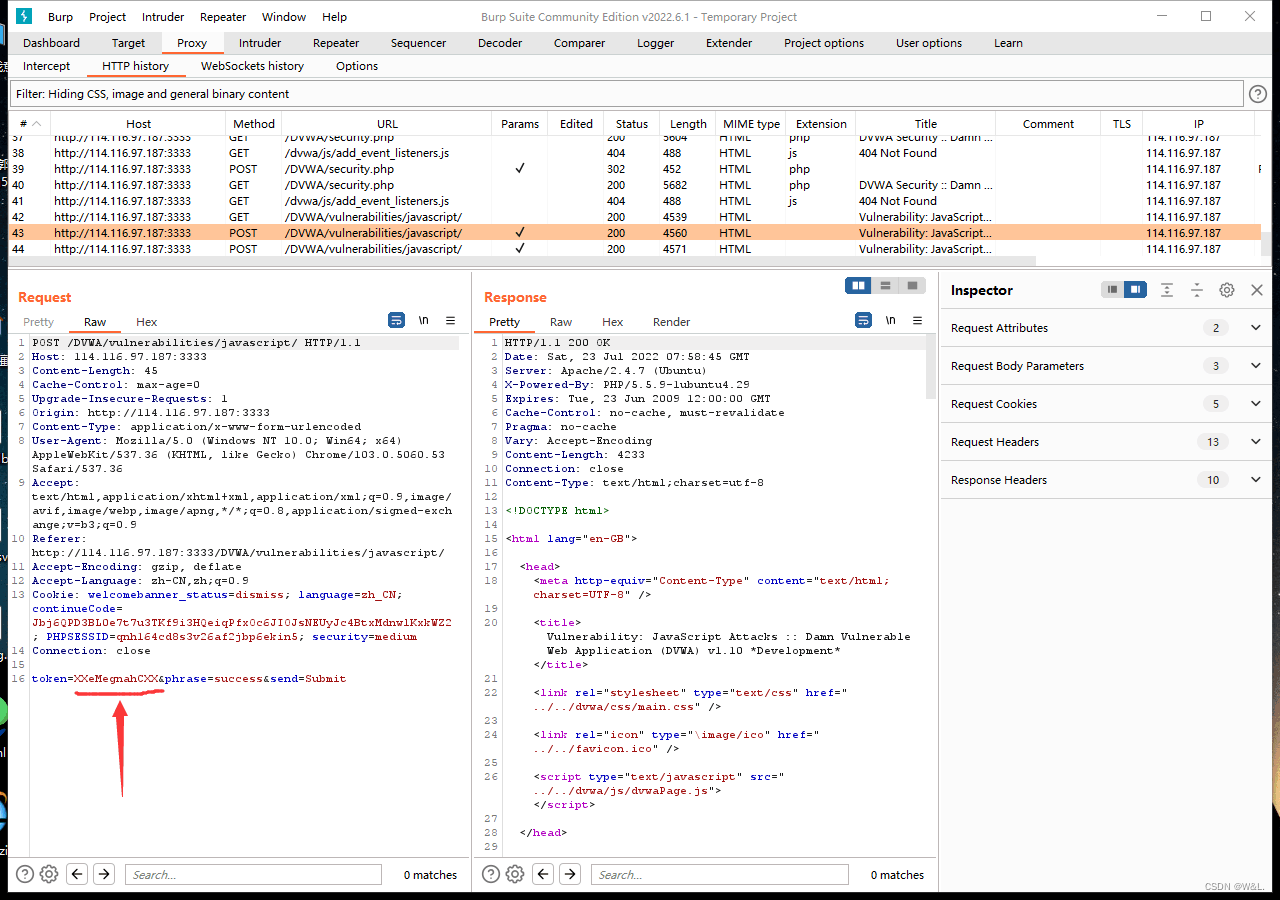Open Inspector settings gear
The height and width of the screenshot is (900, 1280).
1227,290
